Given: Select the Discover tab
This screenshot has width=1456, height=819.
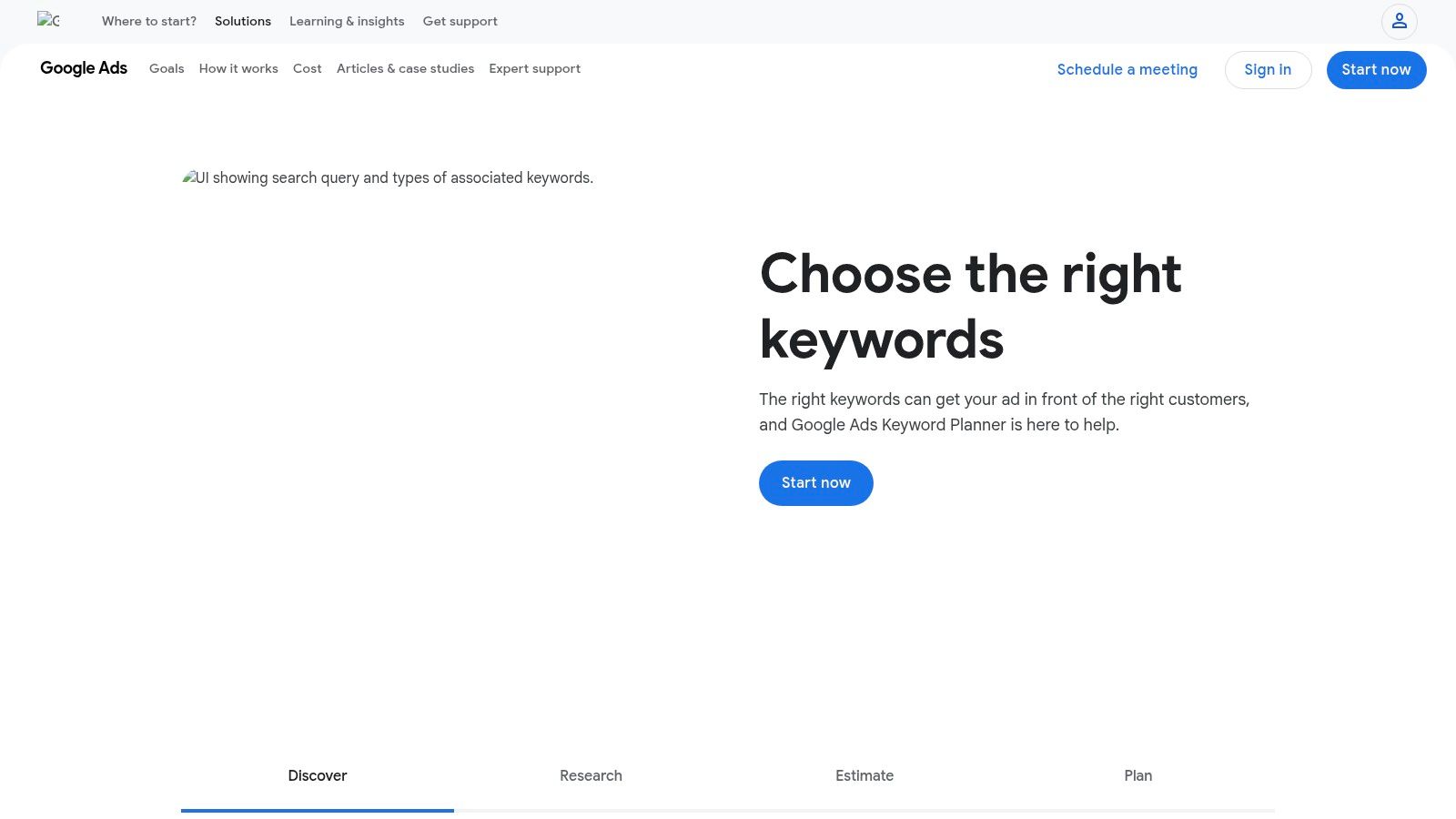Looking at the screenshot, I should pyautogui.click(x=318, y=776).
